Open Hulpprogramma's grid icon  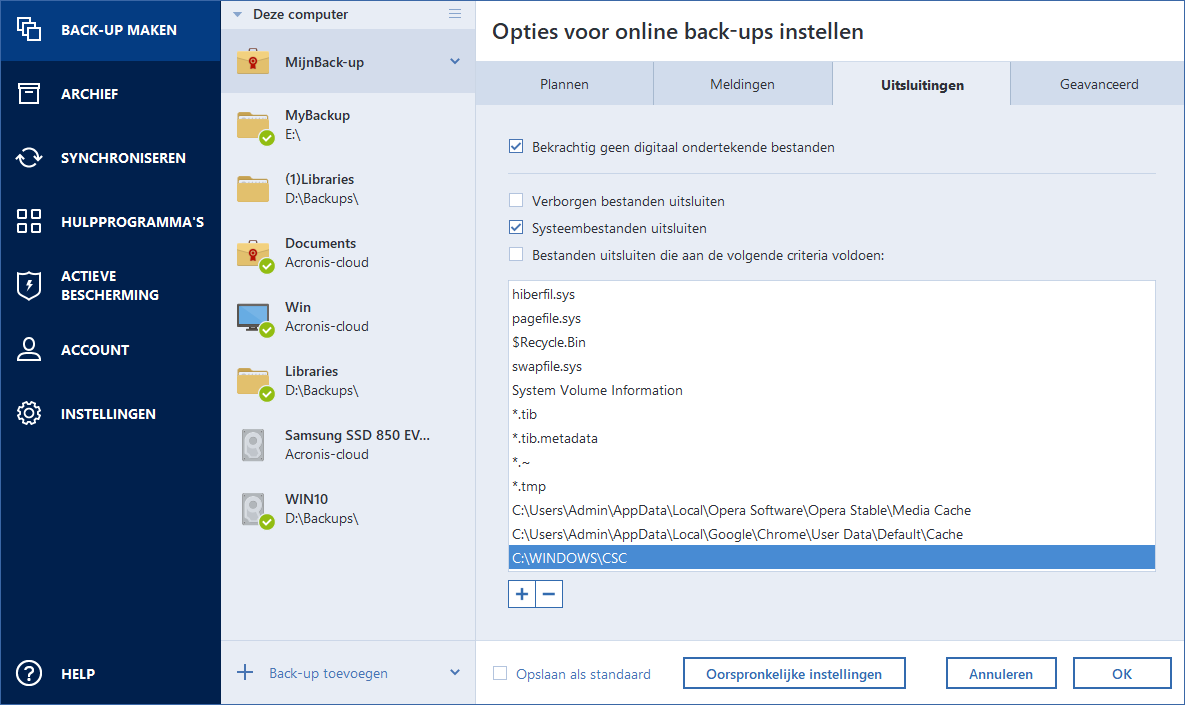tap(29, 221)
